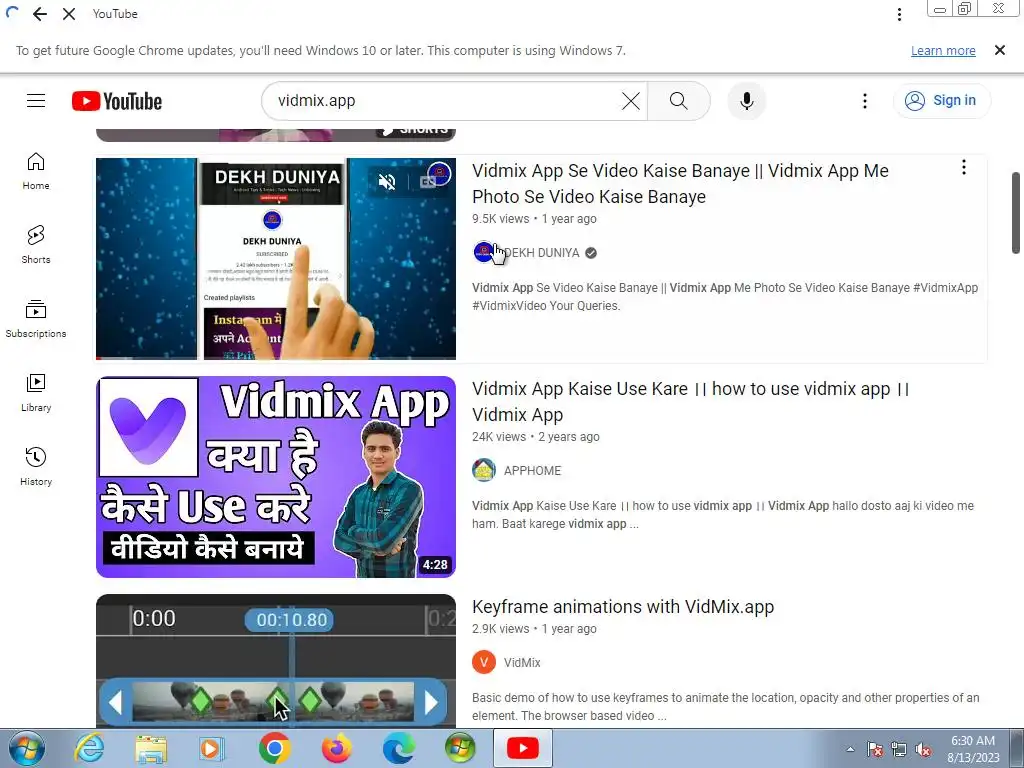Open the Vidmix App Kaise Use Kare thumbnail
This screenshot has width=1024, height=768.
[x=276, y=477]
